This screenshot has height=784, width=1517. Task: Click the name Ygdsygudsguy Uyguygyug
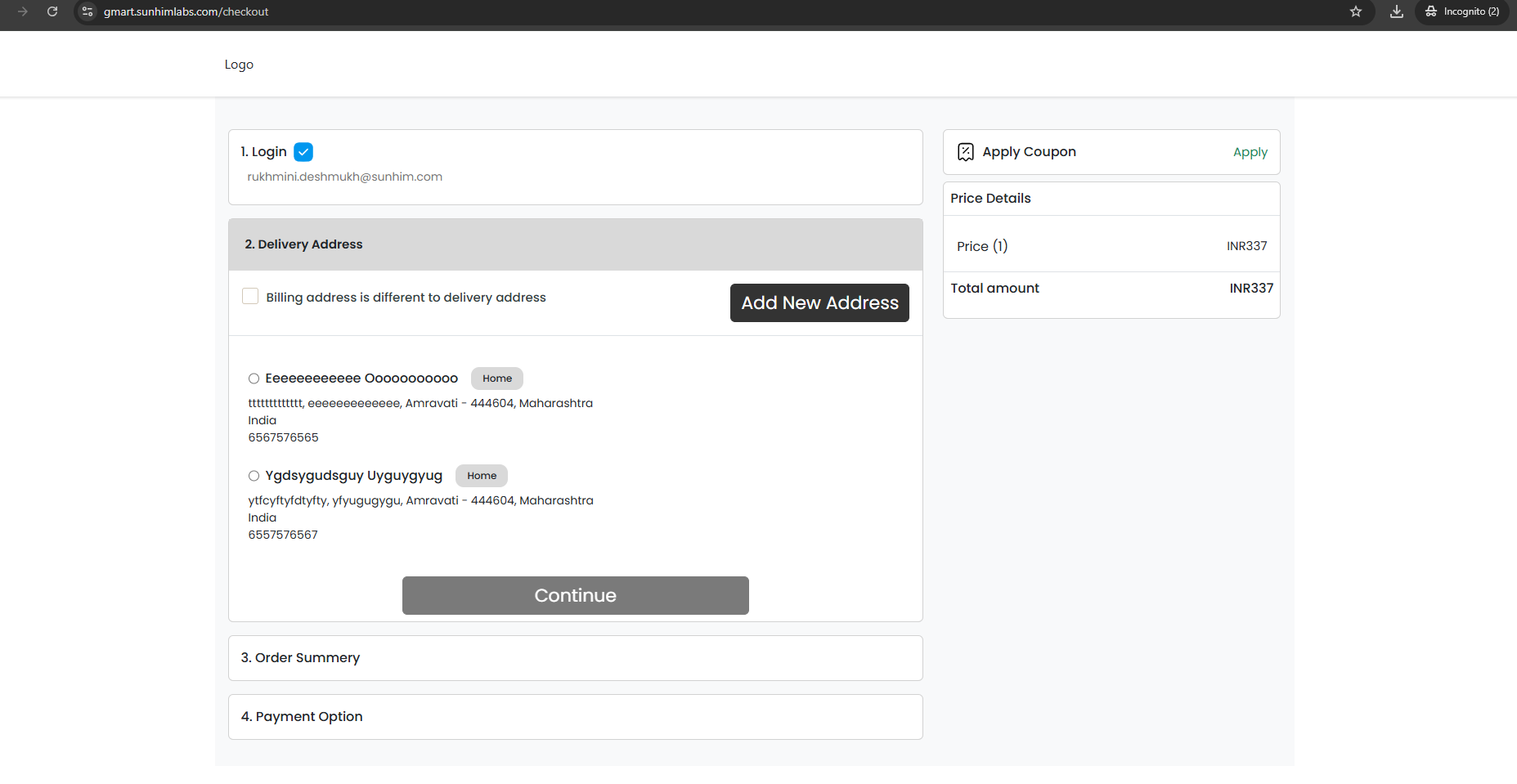click(353, 476)
